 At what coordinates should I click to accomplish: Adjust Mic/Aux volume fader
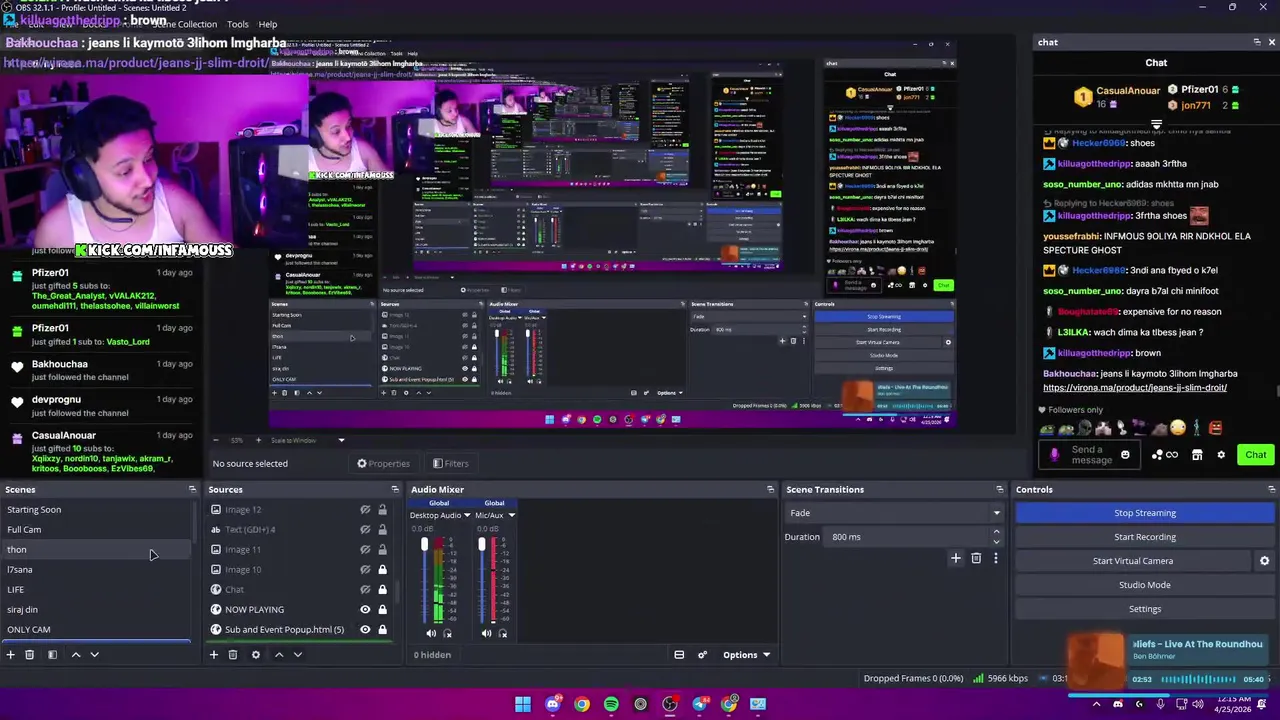[481, 545]
